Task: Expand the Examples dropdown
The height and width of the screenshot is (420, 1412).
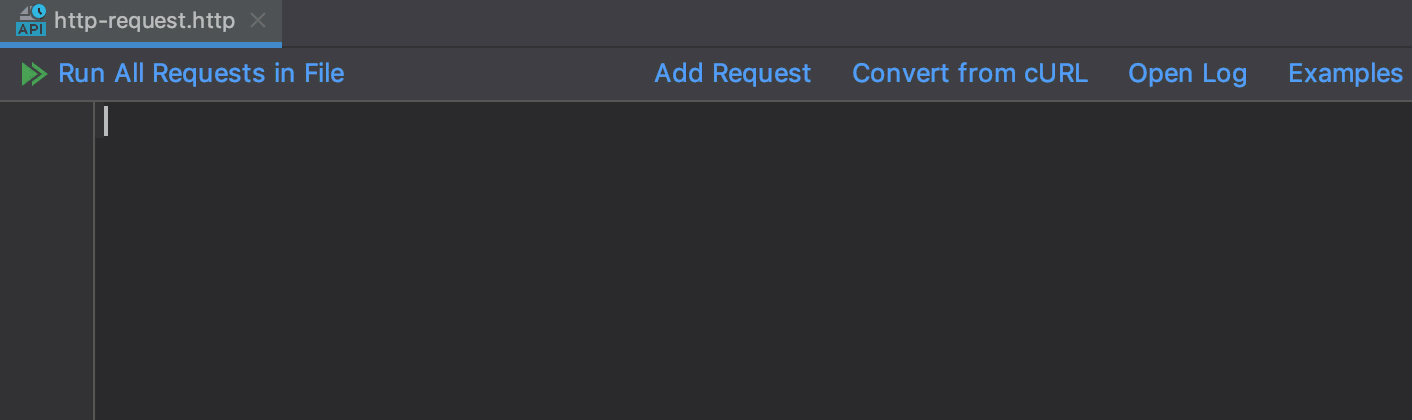Action: pyautogui.click(x=1345, y=74)
